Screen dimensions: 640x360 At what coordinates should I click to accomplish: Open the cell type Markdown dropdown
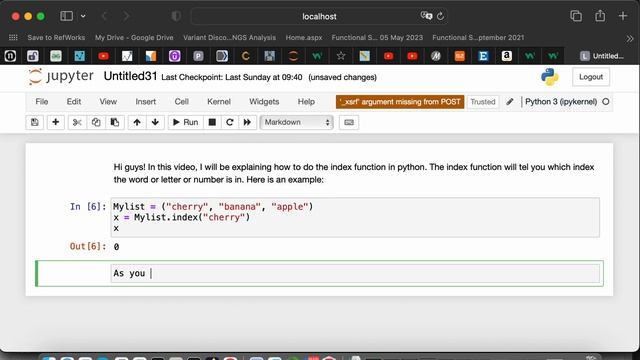point(296,122)
